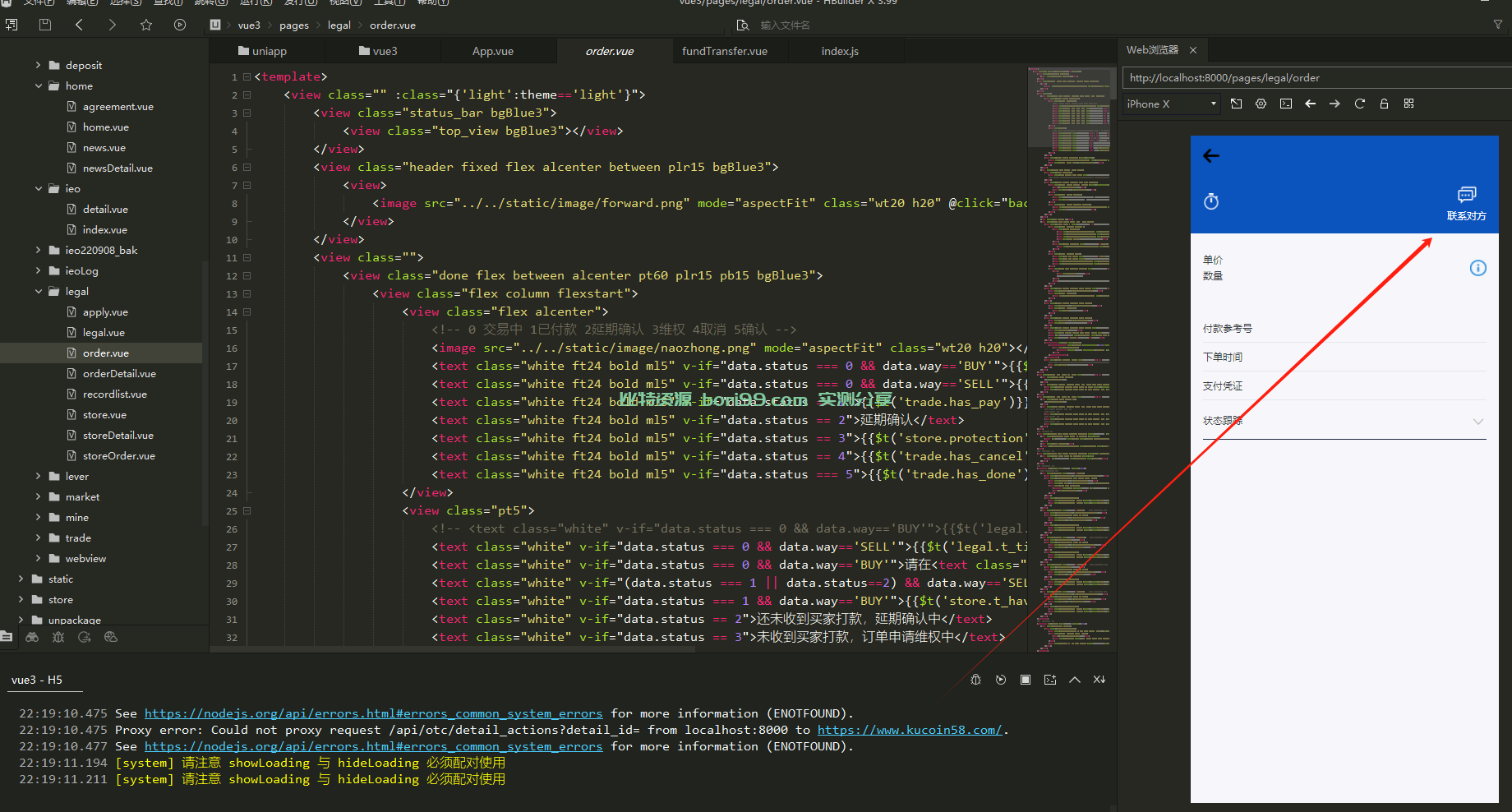
Task: Collapse the legal folder
Action: [38, 291]
